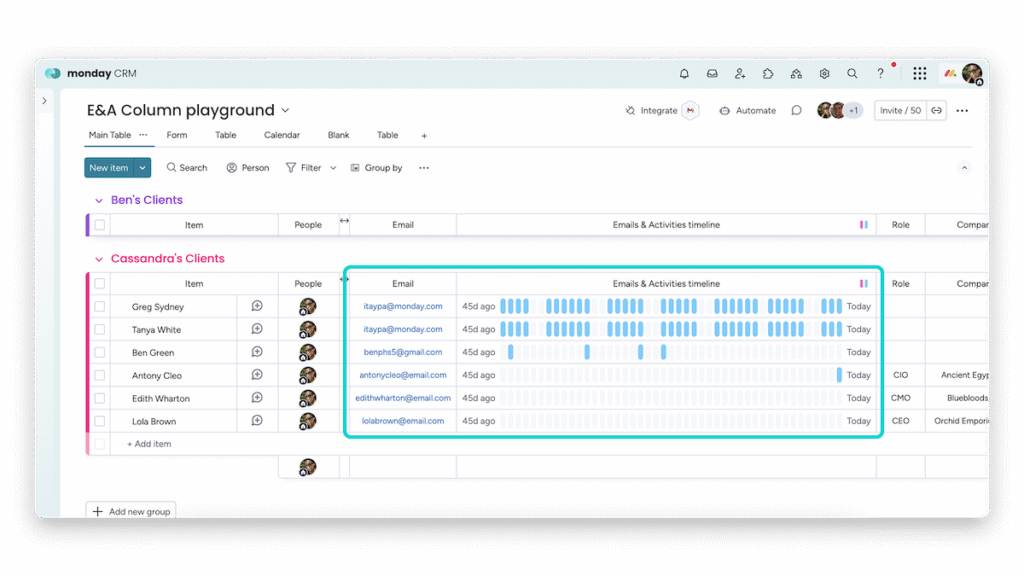
Task: Collapse the Cassandra's Clients group
Action: pos(99,259)
